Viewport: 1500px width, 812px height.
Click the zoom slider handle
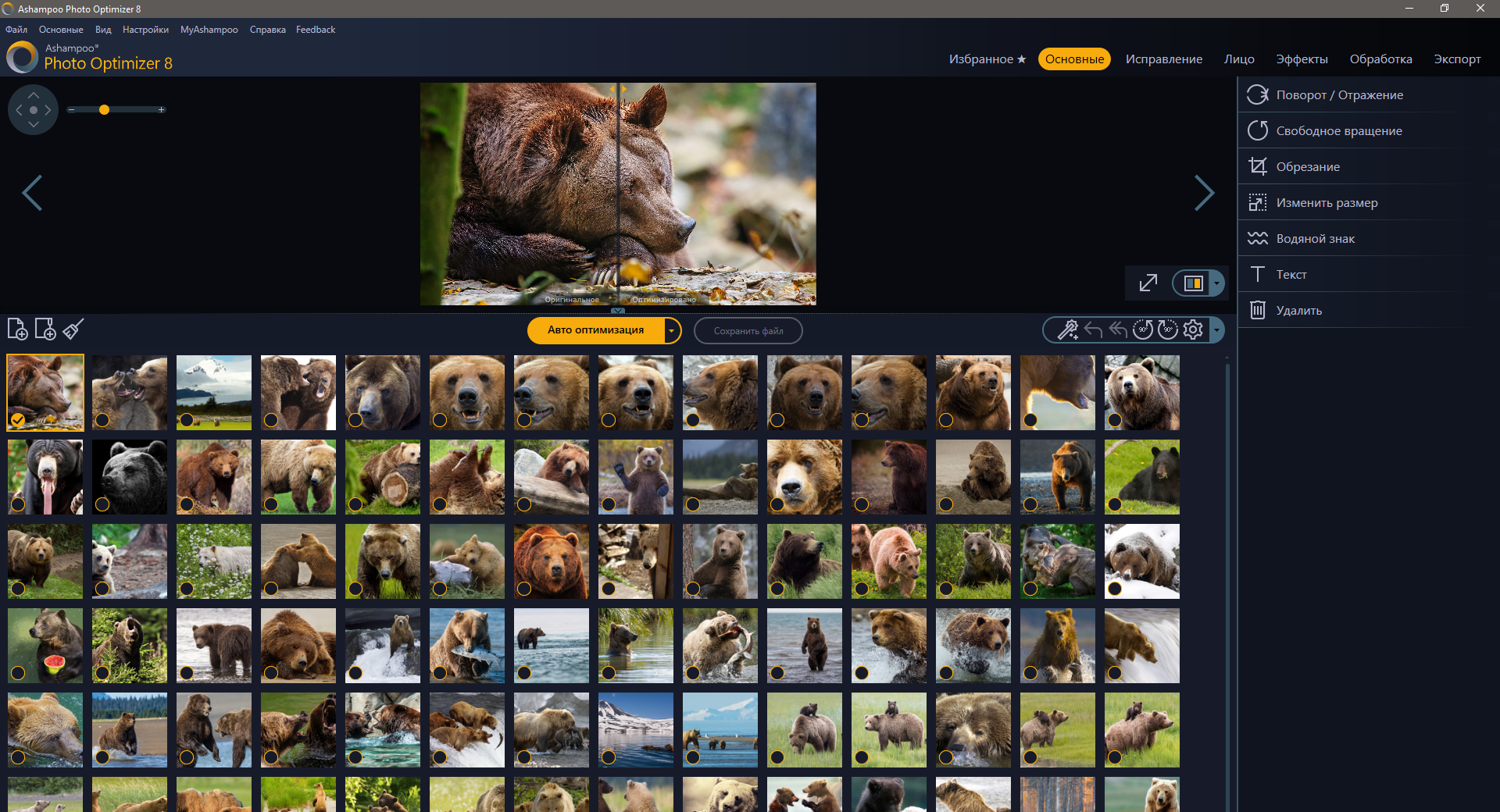(104, 110)
